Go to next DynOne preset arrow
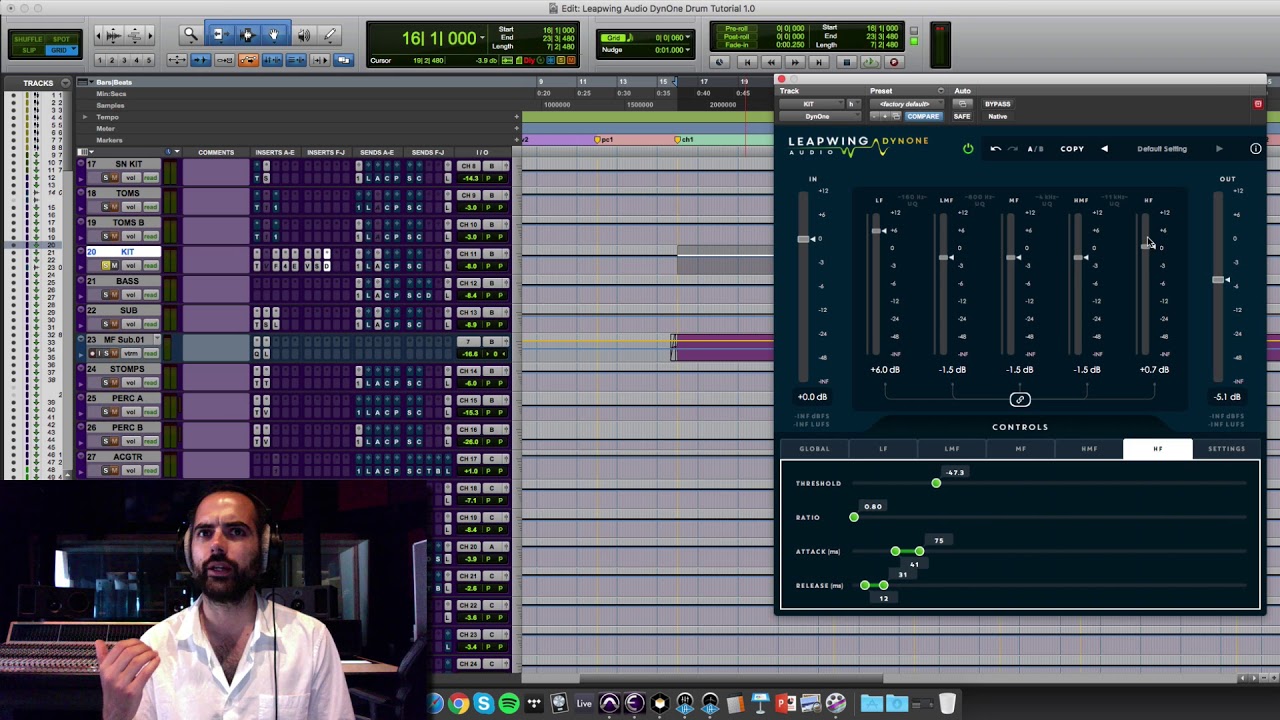Viewport: 1280px width, 720px height. coord(1219,149)
